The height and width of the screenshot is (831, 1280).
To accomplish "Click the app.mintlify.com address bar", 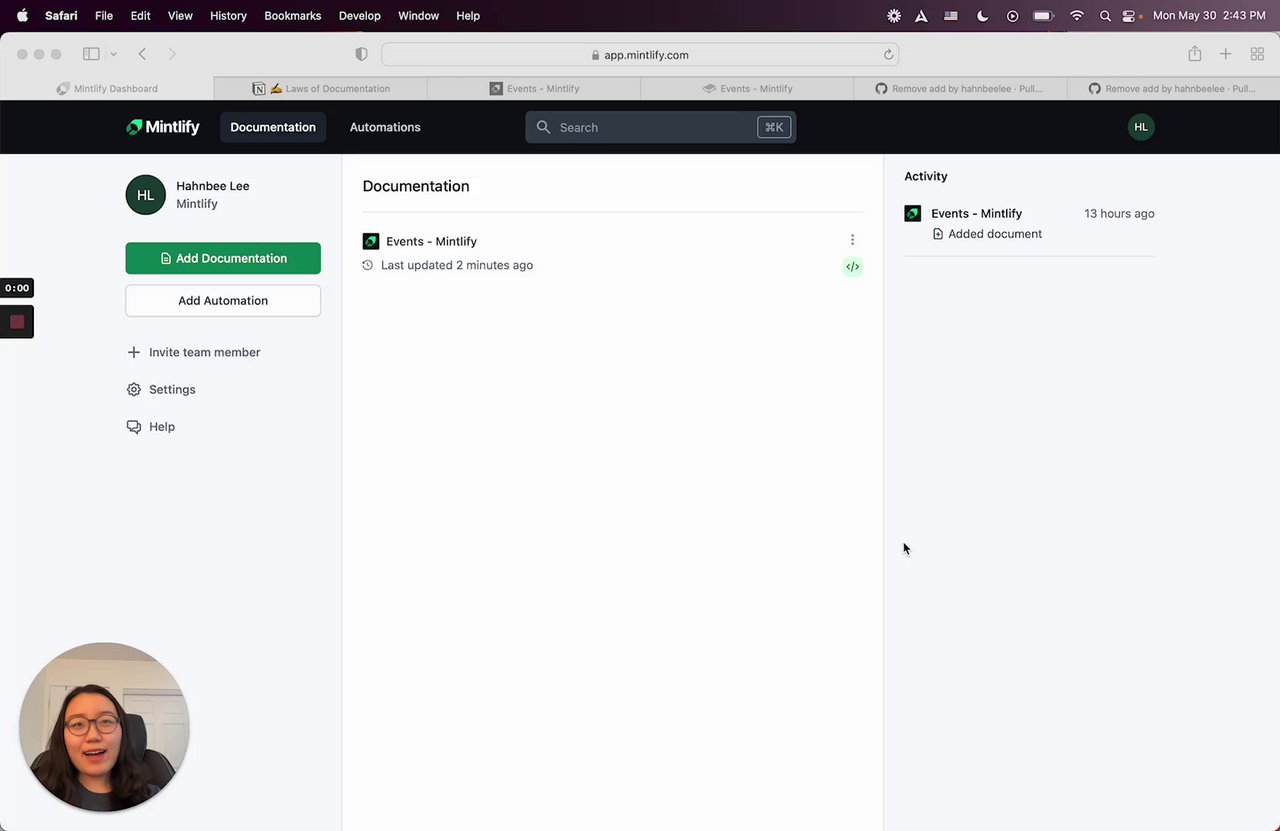I will click(x=640, y=55).
